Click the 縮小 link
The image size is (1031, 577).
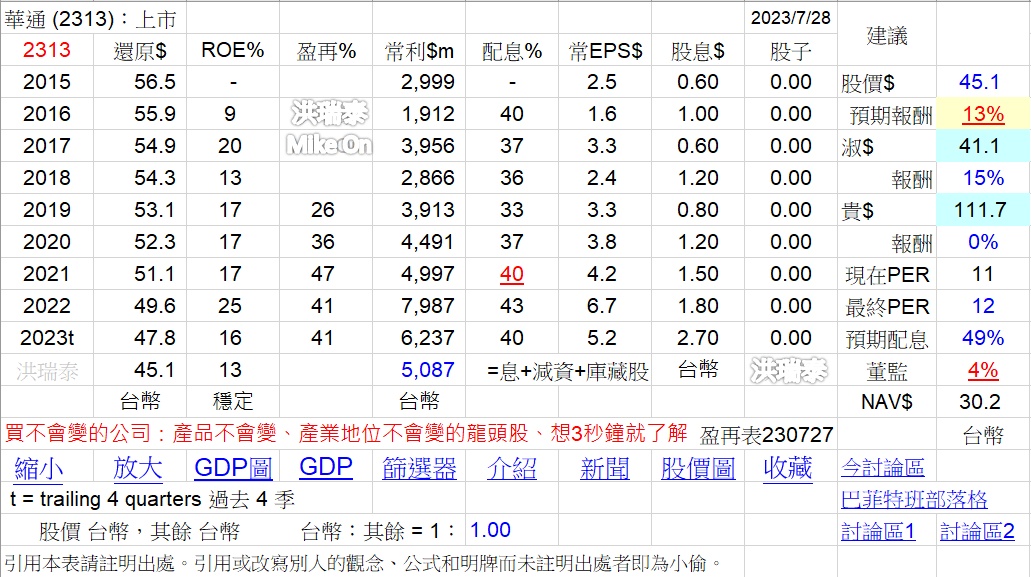tap(39, 469)
